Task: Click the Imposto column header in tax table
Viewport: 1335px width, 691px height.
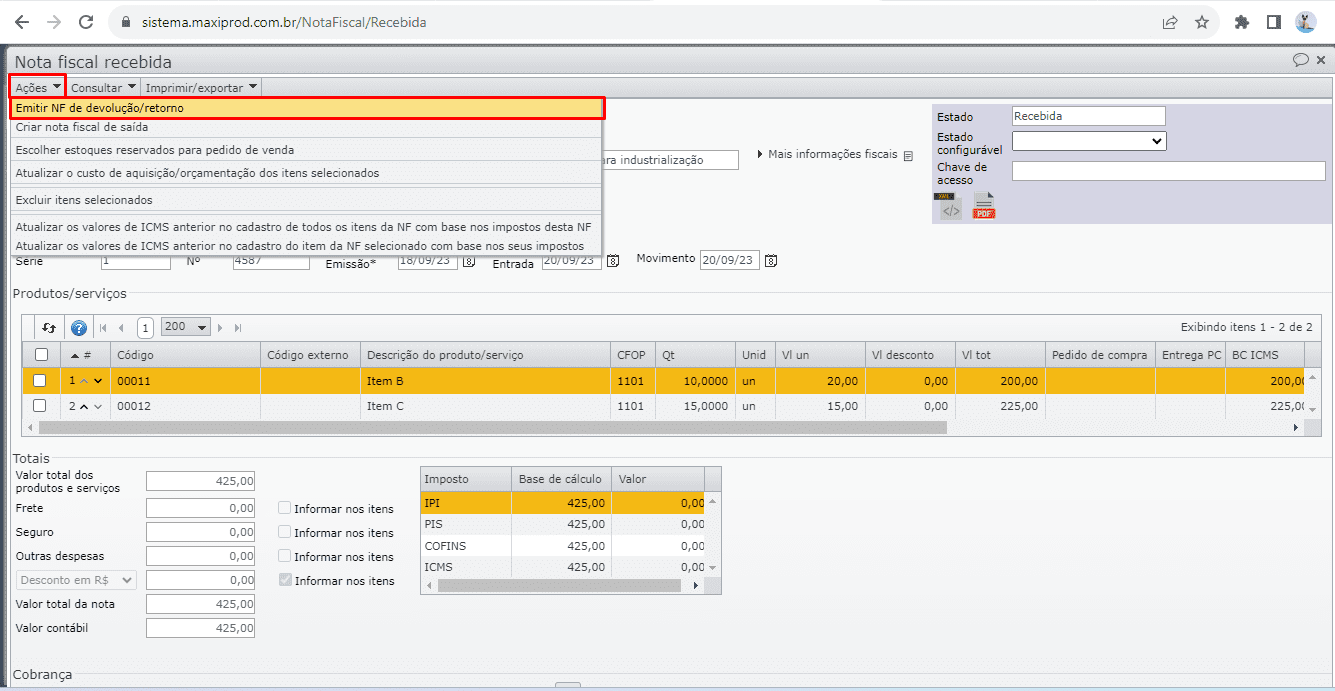Action: (466, 479)
